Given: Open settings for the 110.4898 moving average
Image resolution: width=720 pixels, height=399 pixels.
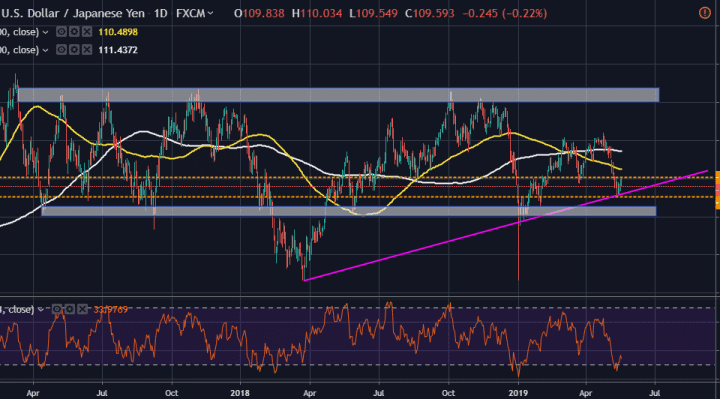Looking at the screenshot, I should pos(74,32).
